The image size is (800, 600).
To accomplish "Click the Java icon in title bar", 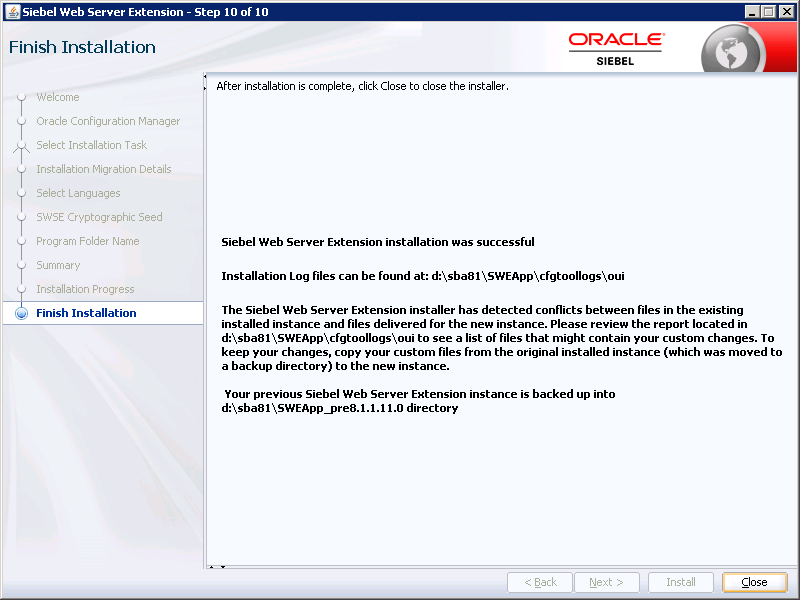I will tap(12, 11).
